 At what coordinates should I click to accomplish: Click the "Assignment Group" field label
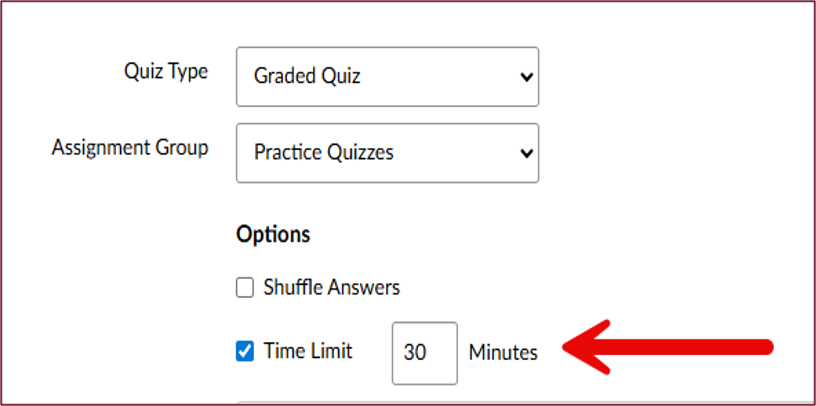(130, 148)
